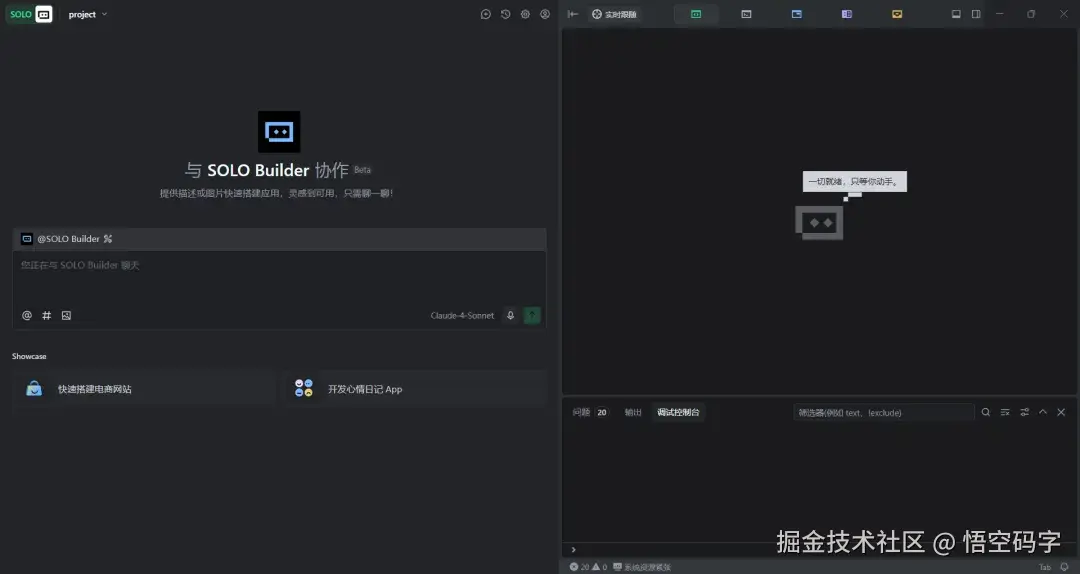This screenshot has height=574, width=1080.
Task: Attach an image to the chat
Action: click(x=66, y=316)
